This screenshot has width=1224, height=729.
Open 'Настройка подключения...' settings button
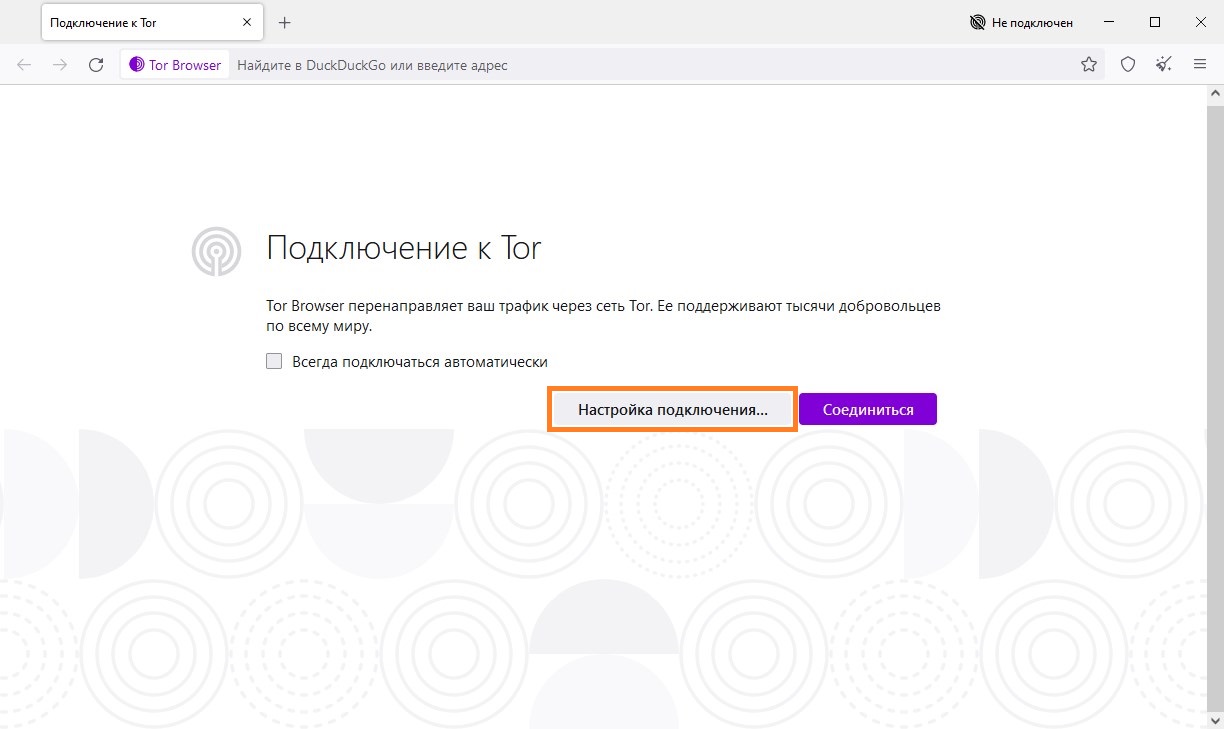tap(672, 410)
